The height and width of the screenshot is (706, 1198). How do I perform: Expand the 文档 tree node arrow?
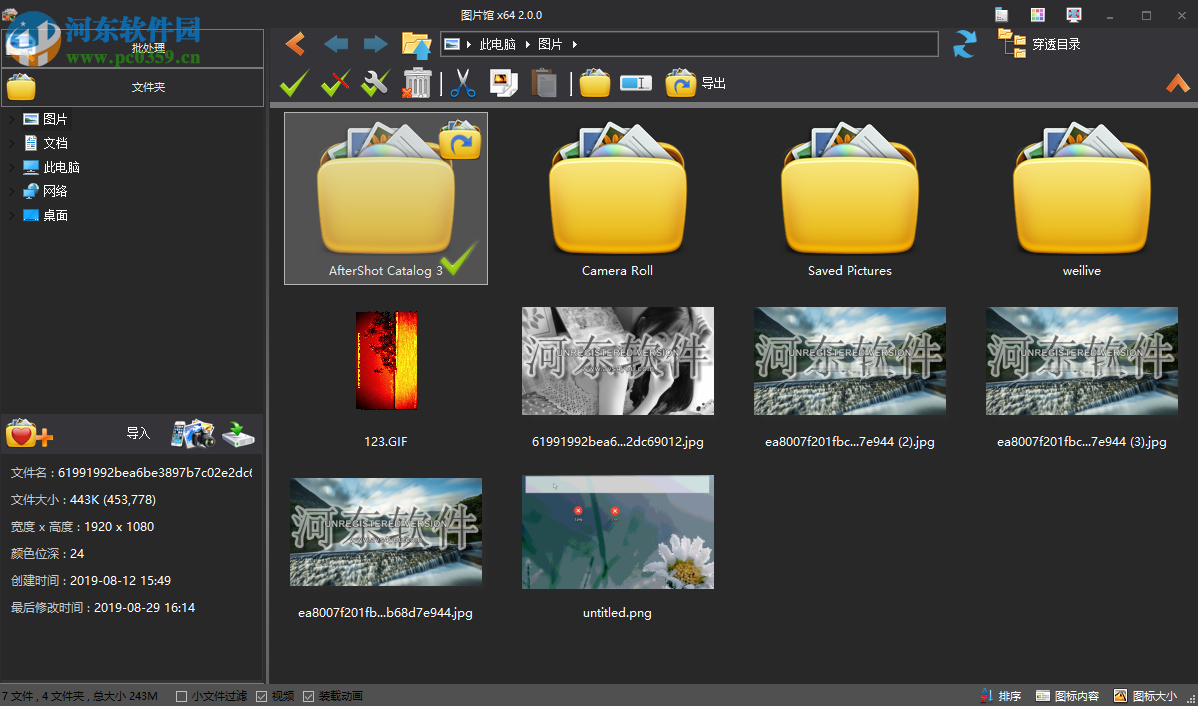tap(11, 143)
